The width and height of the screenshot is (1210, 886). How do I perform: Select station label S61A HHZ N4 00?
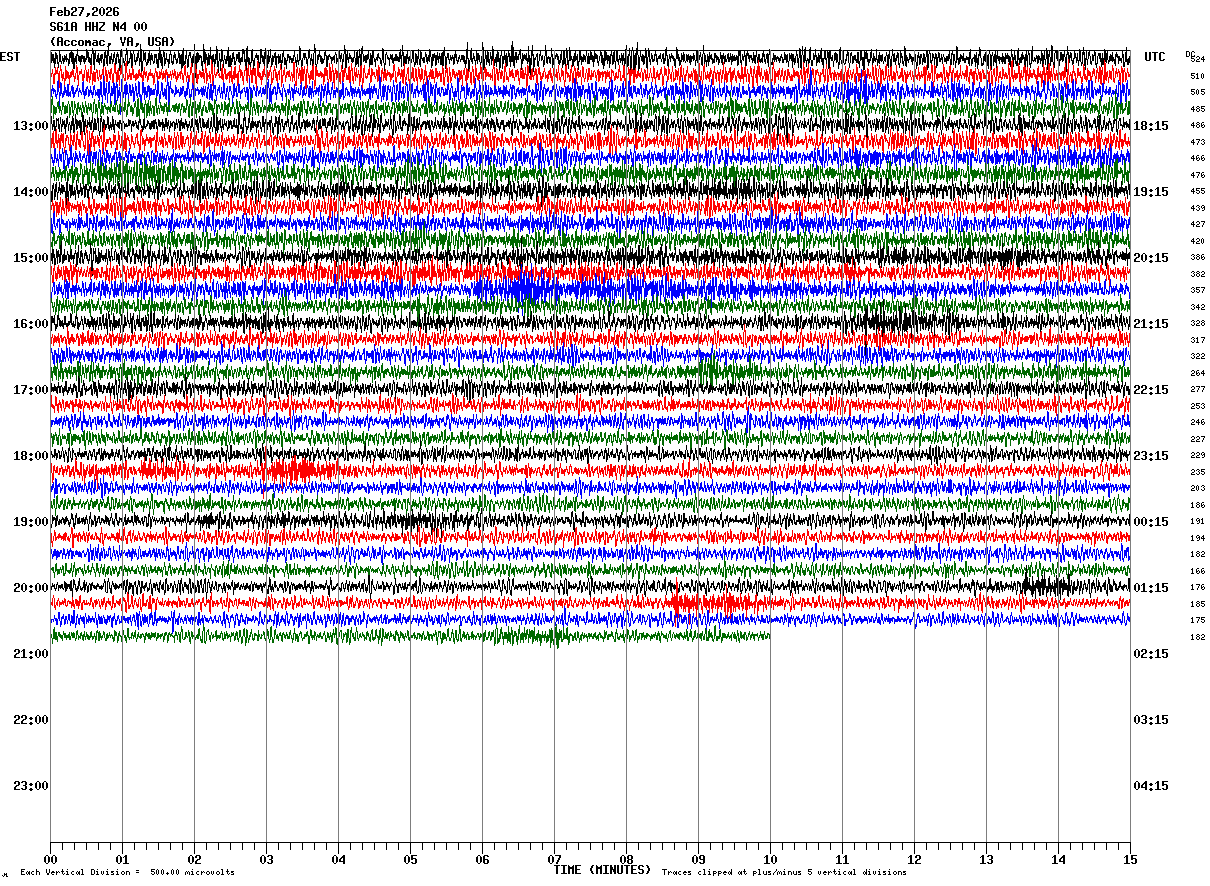click(98, 27)
